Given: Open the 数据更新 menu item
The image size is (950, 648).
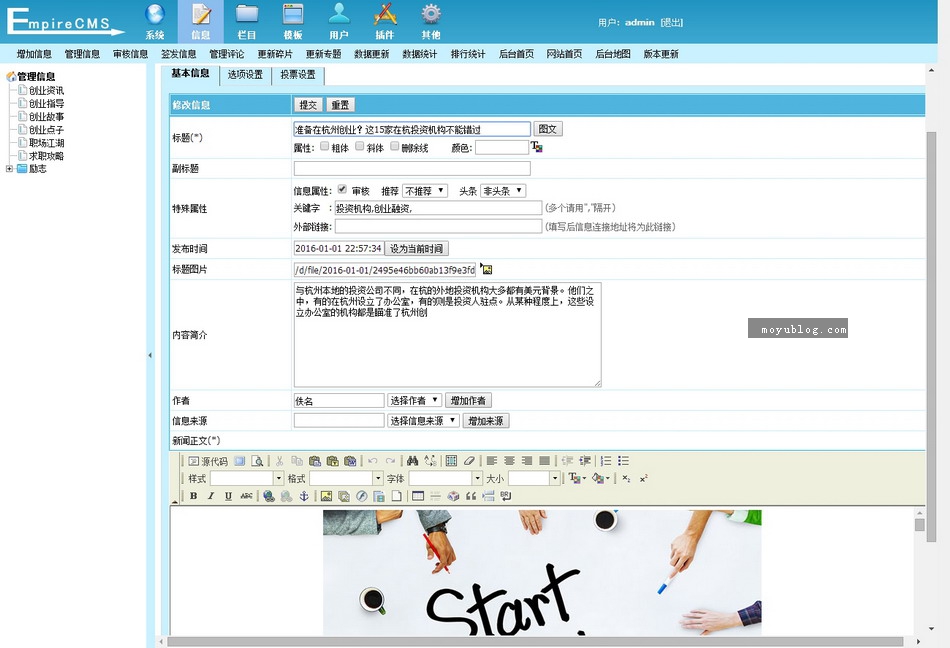Looking at the screenshot, I should click(x=371, y=54).
